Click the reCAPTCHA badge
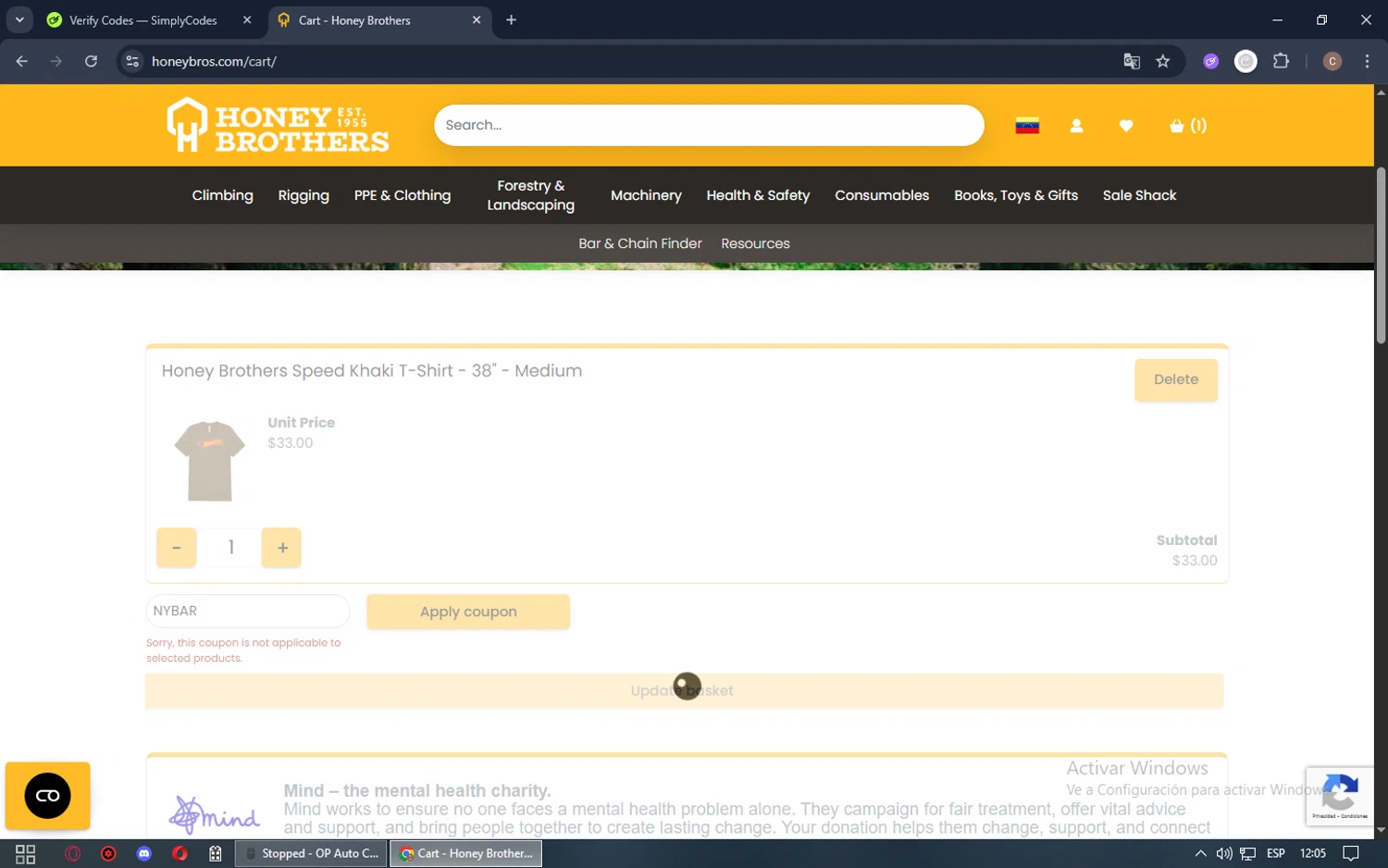This screenshot has width=1388, height=868. point(1340,796)
